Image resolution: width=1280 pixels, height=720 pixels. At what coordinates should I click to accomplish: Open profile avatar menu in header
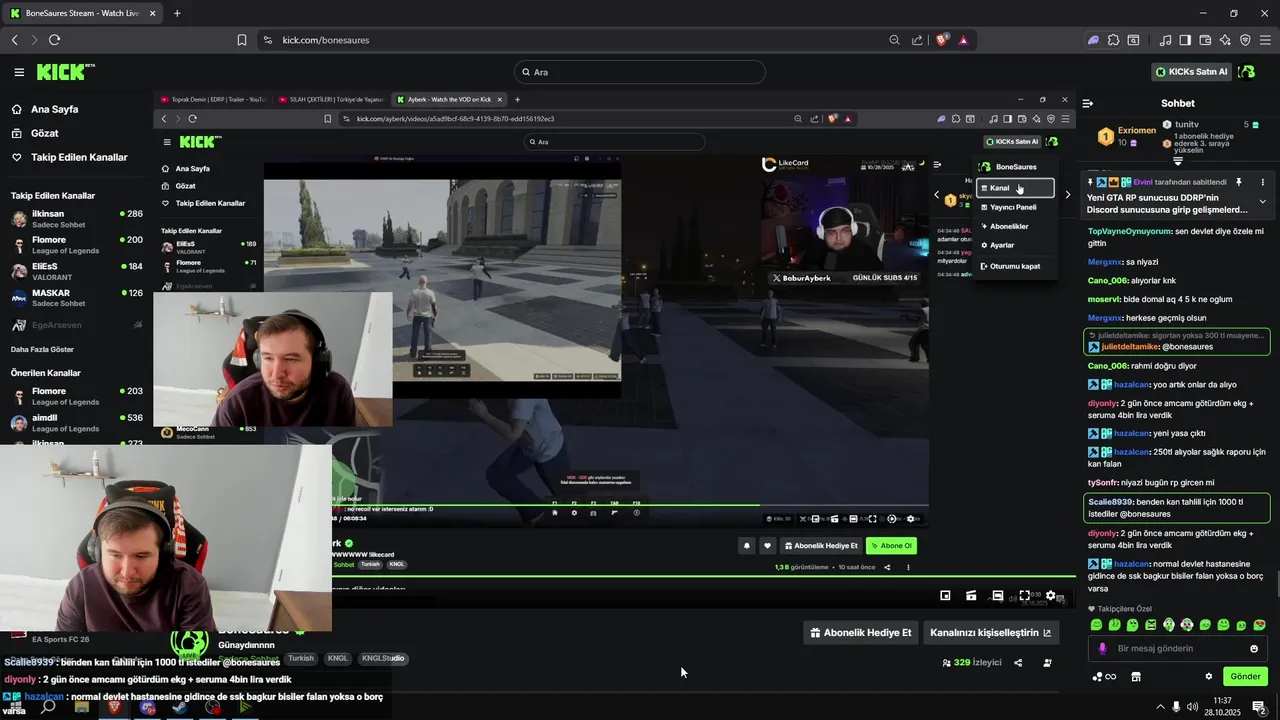coord(1246,72)
